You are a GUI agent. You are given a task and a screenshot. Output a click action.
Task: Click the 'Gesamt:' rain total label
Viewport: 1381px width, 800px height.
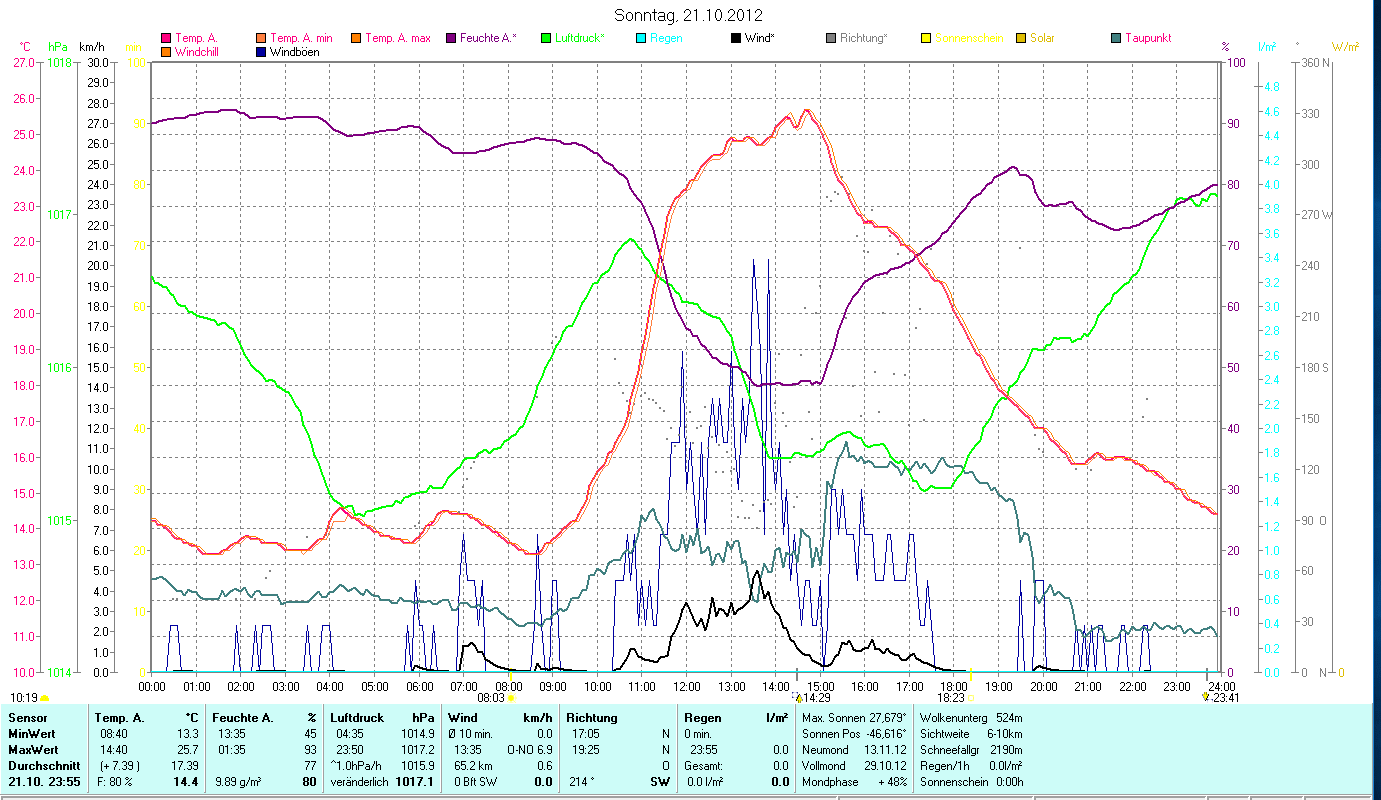(x=704, y=765)
